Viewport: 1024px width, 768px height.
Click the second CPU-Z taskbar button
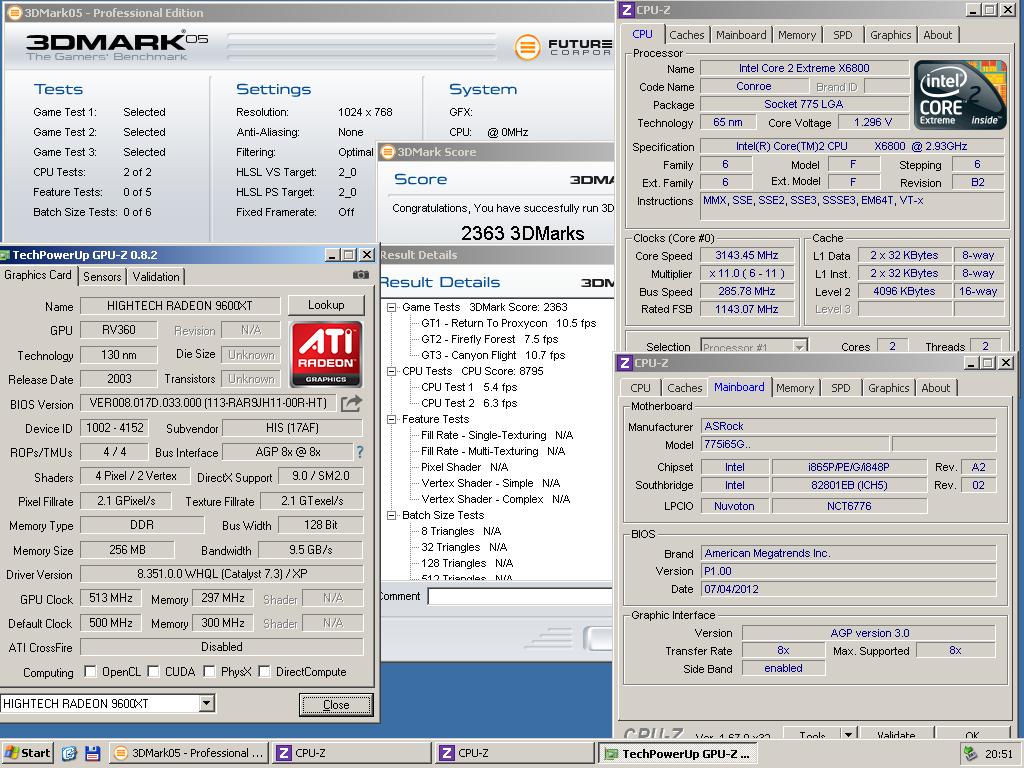tap(515, 753)
